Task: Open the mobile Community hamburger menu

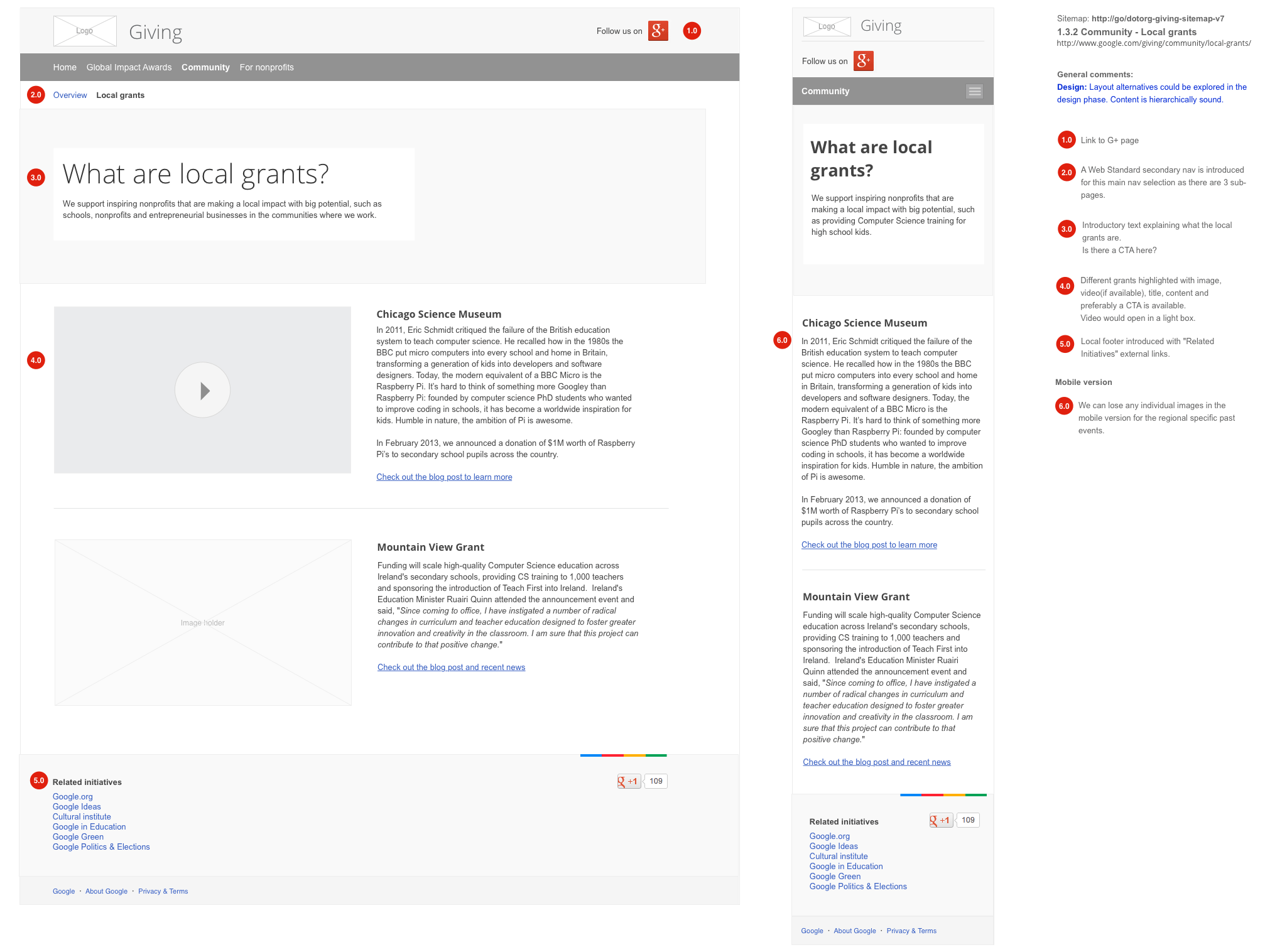Action: pos(974,92)
